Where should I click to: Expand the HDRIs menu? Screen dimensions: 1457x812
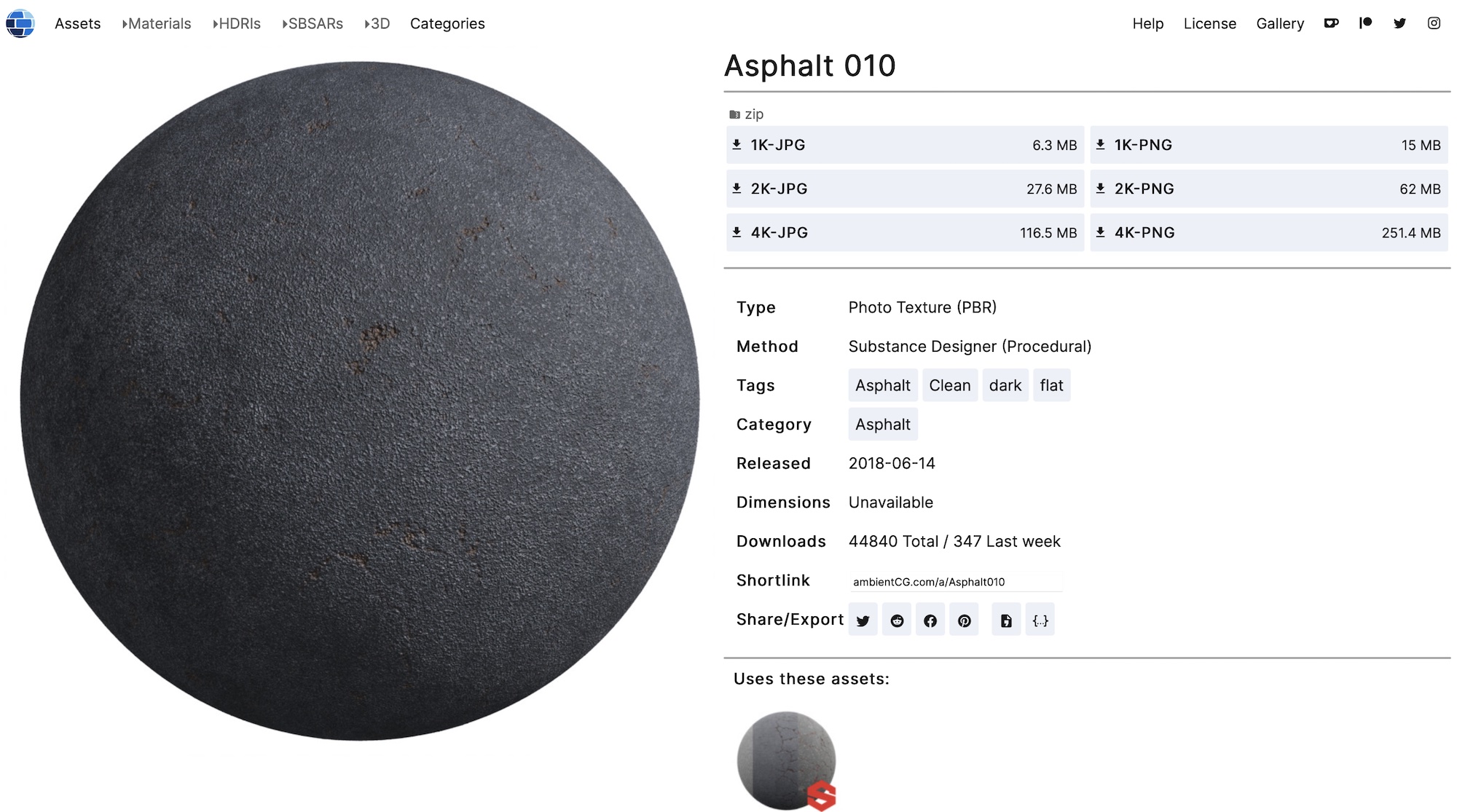pyautogui.click(x=237, y=23)
